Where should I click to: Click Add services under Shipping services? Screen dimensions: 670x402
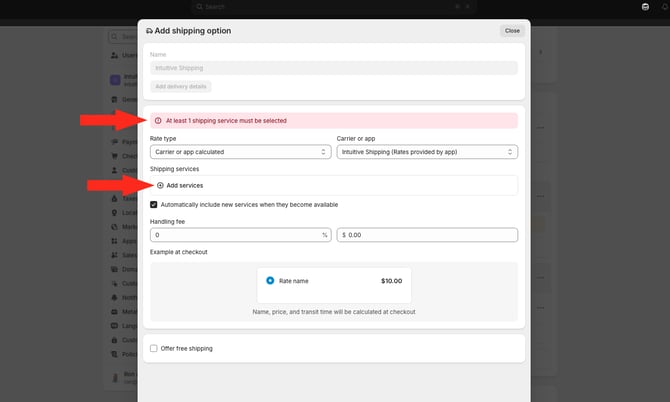(x=185, y=185)
